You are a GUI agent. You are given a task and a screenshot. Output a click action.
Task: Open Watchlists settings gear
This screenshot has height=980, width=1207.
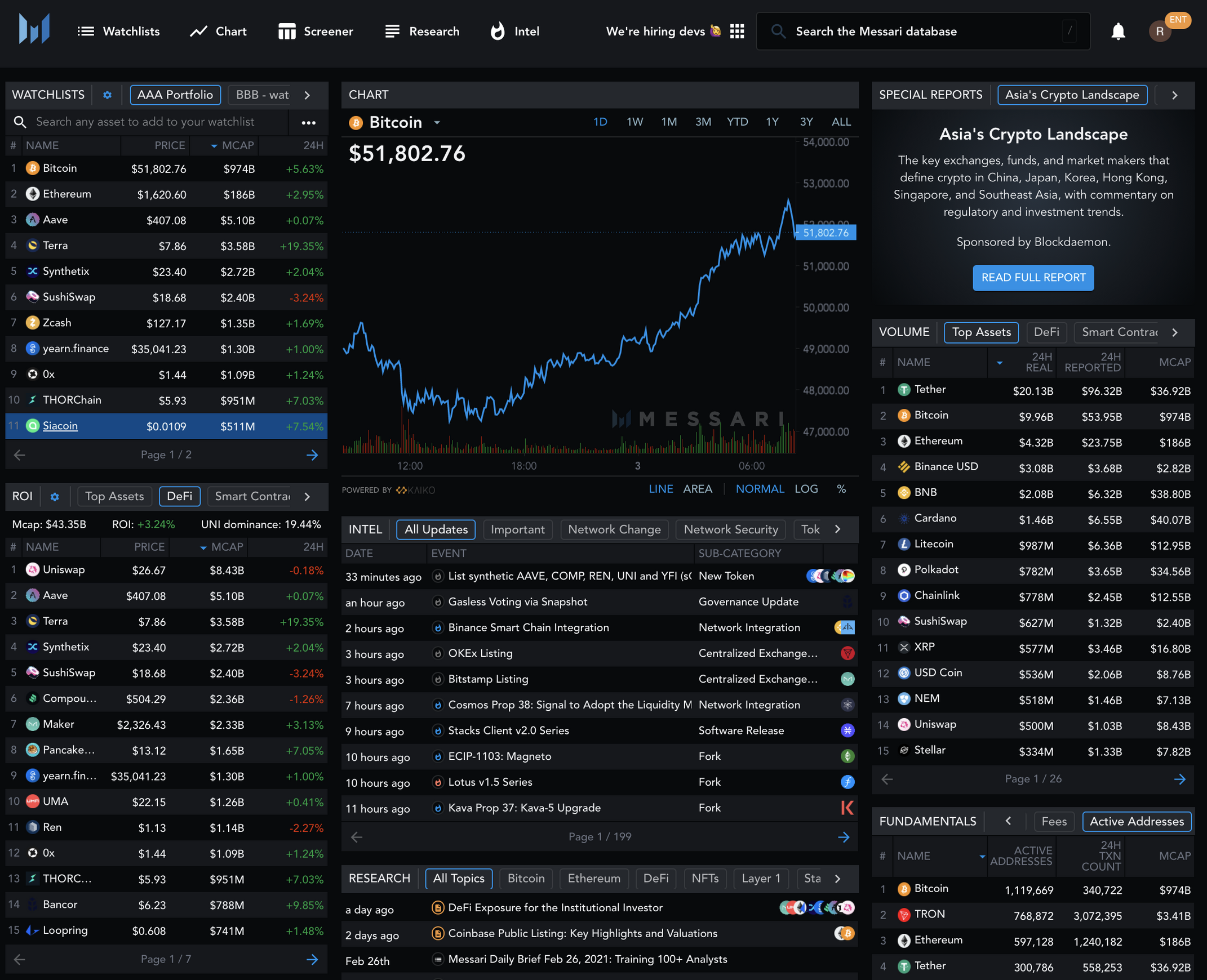(106, 95)
